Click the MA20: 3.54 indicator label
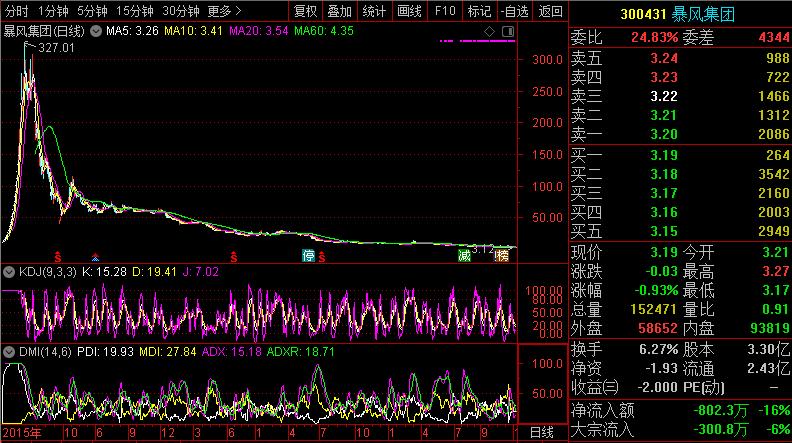The height and width of the screenshot is (443, 792). point(259,31)
